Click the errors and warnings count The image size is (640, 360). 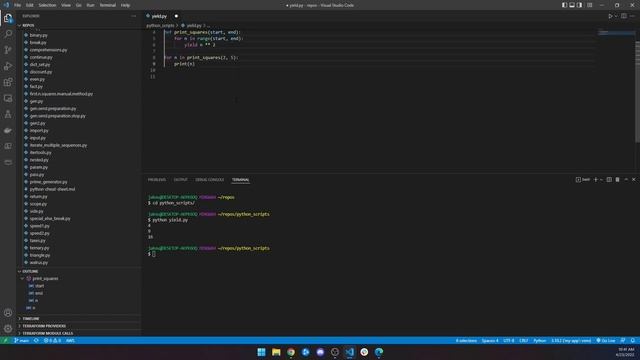coord(52,340)
